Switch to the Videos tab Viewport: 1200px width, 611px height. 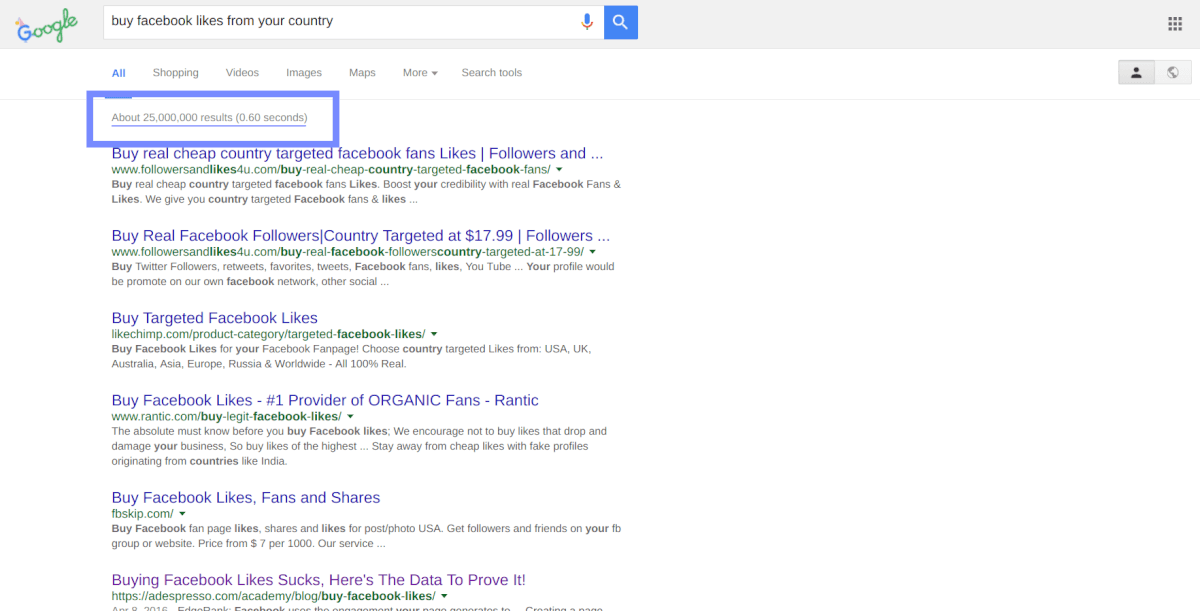click(242, 73)
